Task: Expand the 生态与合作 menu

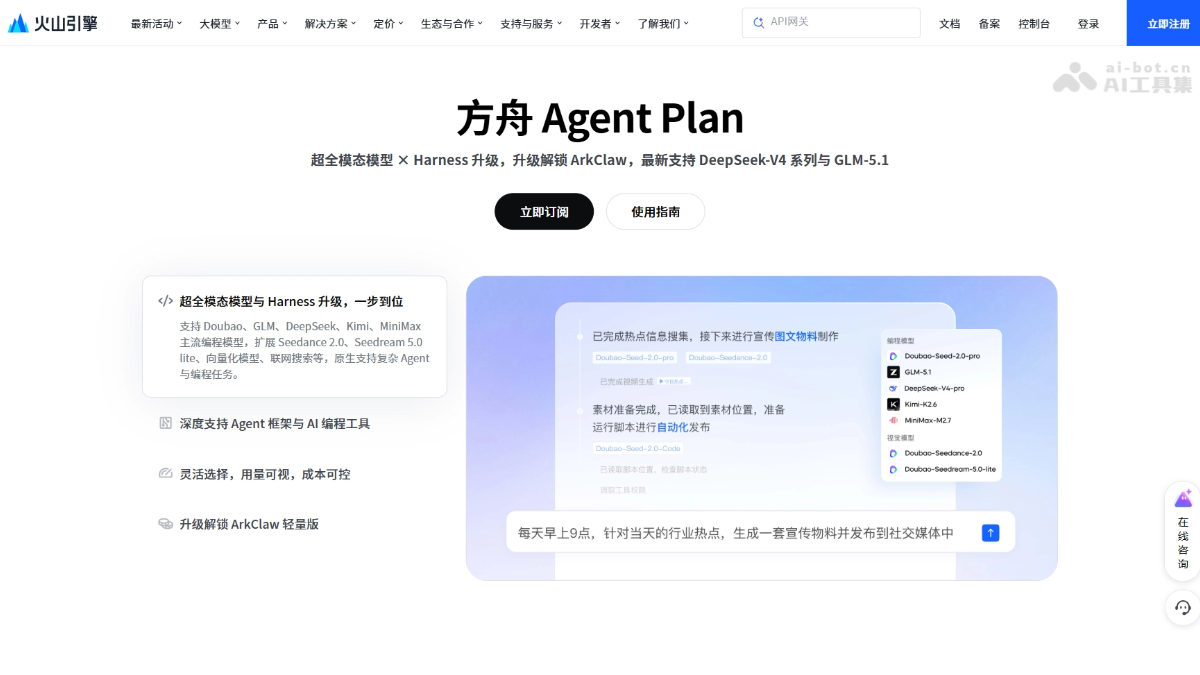Action: pyautogui.click(x=452, y=23)
